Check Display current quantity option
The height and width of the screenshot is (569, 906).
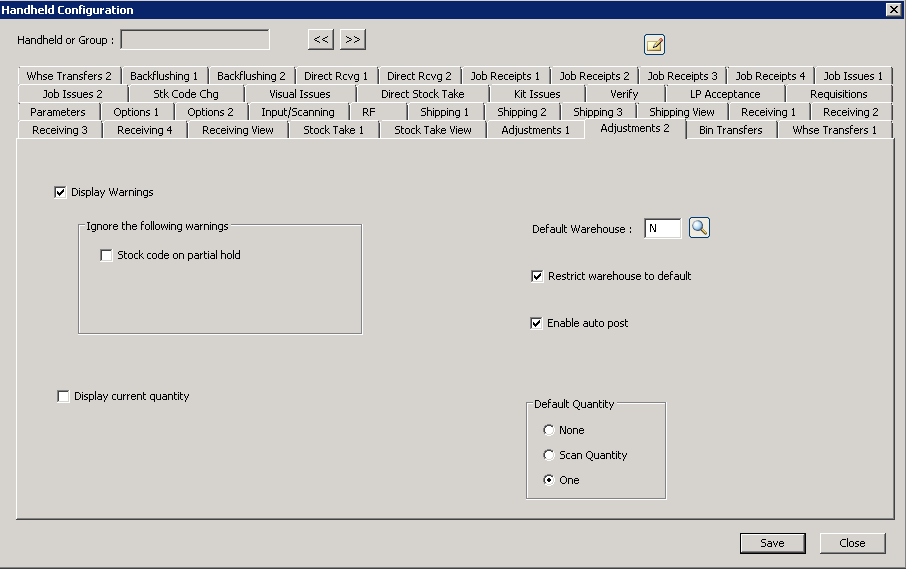click(63, 397)
